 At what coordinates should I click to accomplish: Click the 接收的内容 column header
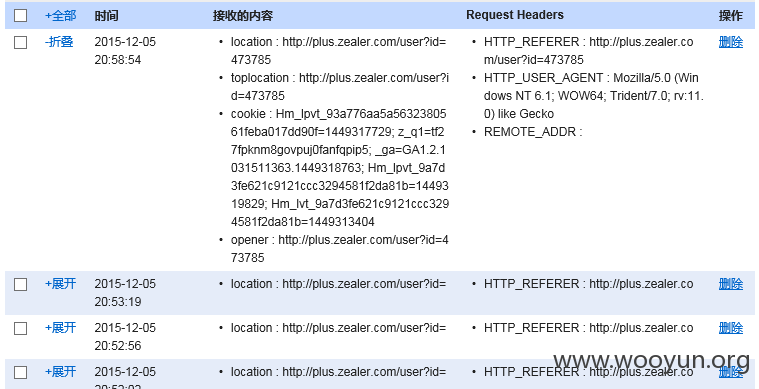243,15
